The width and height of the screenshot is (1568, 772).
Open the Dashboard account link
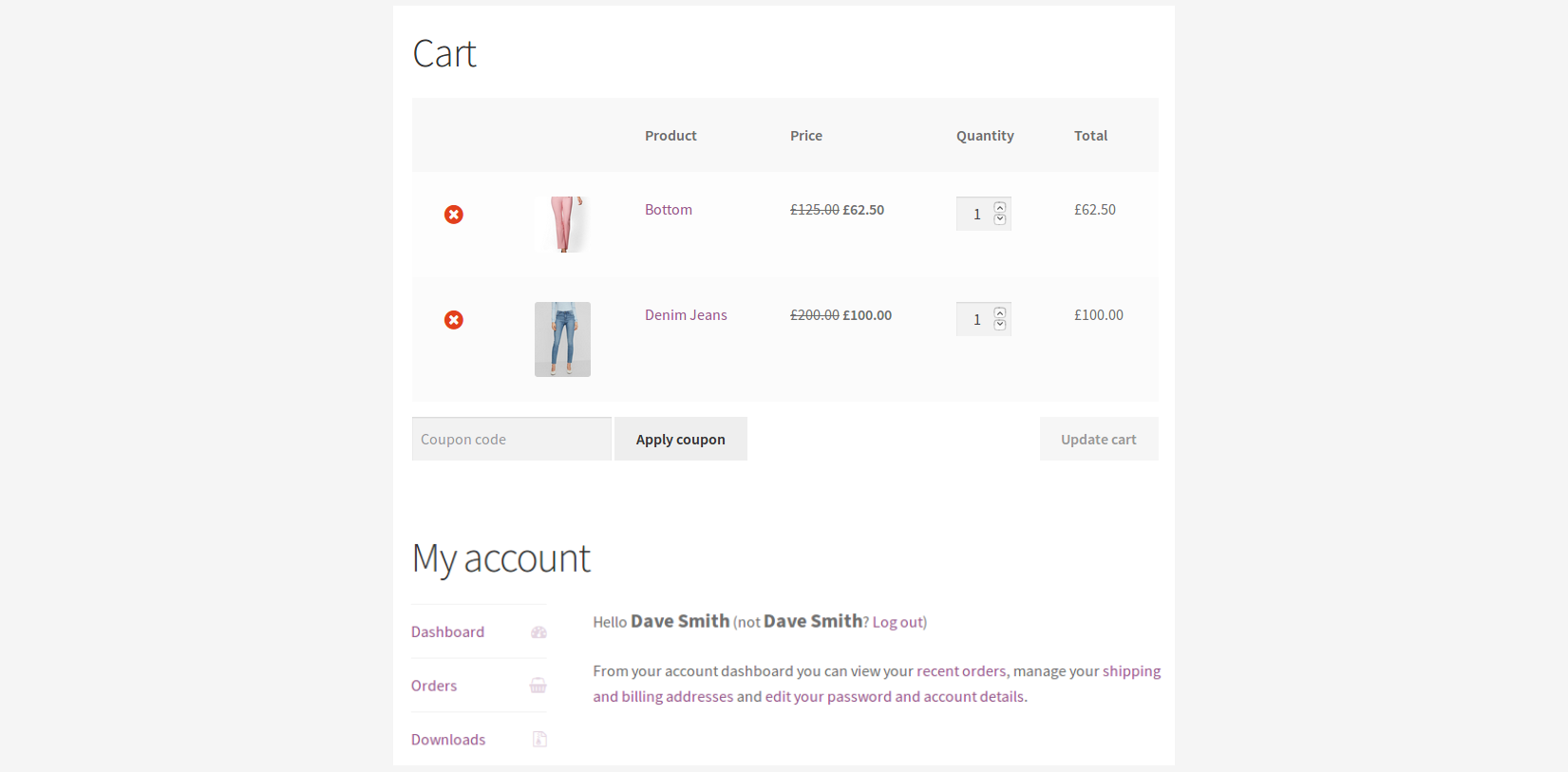click(x=447, y=632)
